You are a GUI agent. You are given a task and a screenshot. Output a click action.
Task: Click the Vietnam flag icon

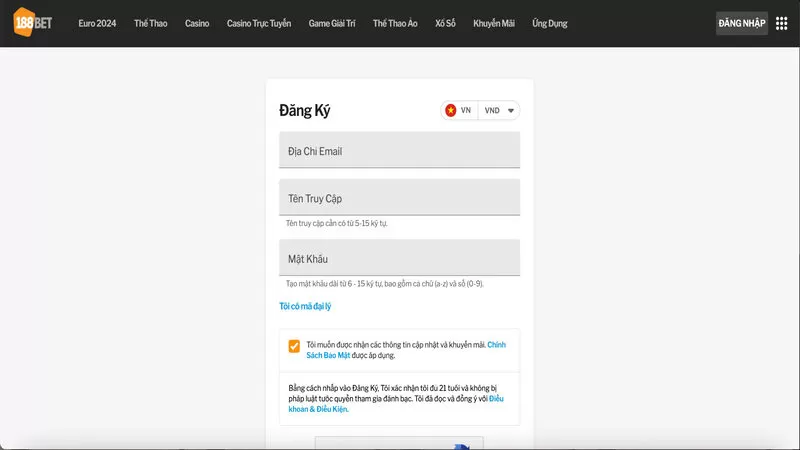451,111
